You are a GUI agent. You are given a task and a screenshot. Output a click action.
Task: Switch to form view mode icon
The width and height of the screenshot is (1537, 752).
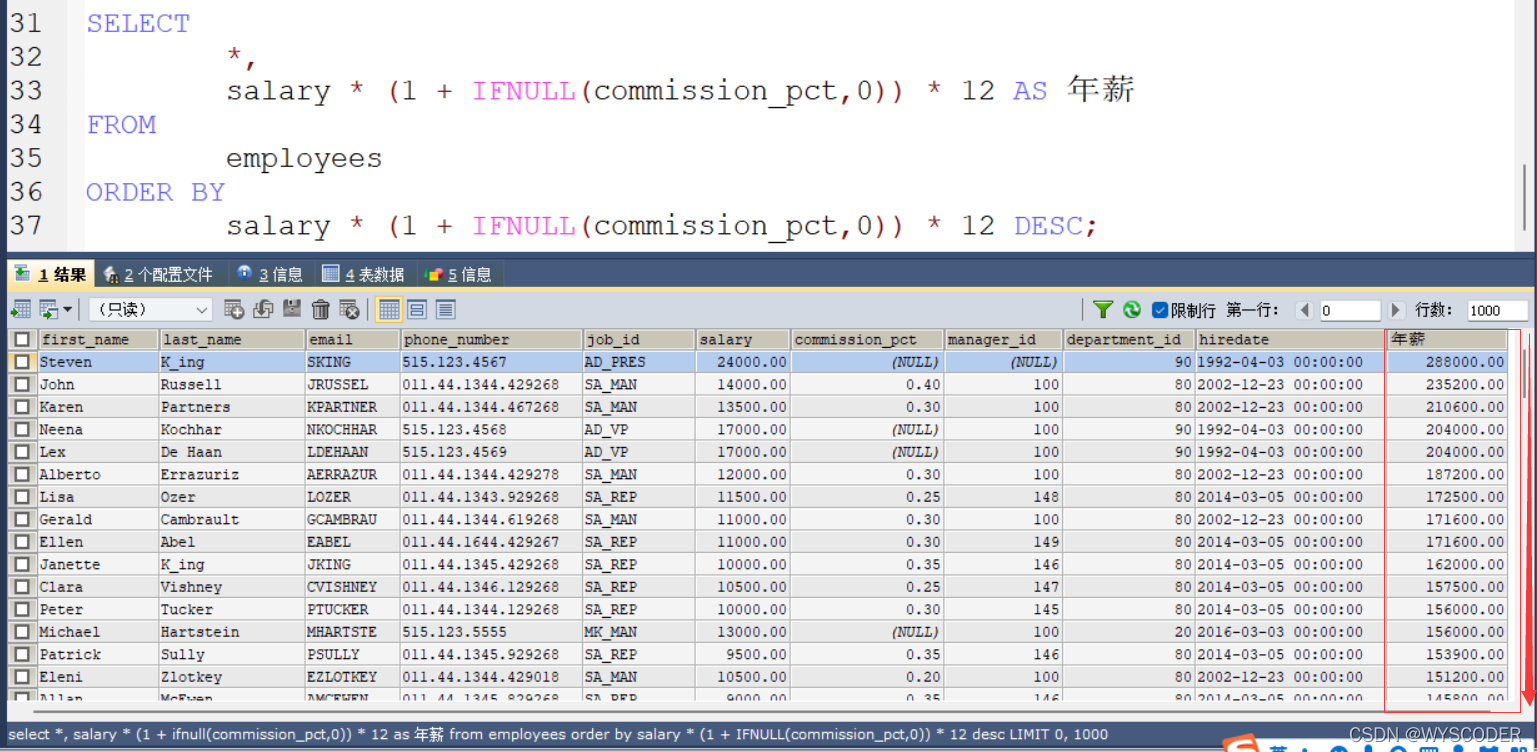(x=417, y=310)
